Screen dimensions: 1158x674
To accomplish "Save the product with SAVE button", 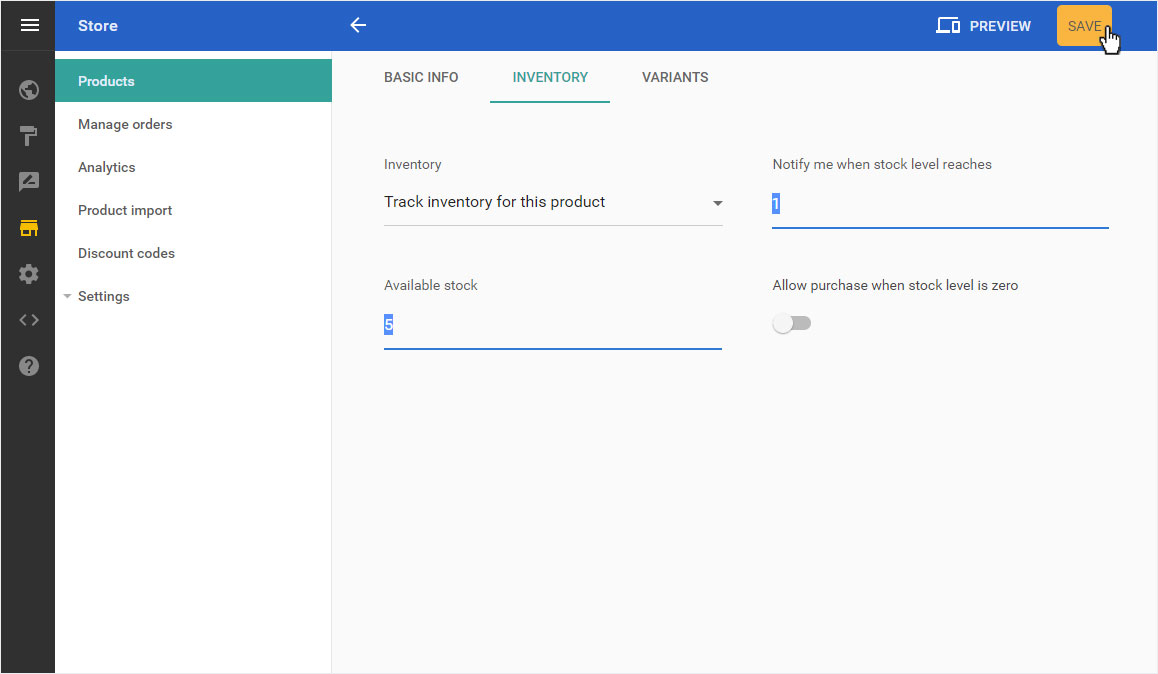I will point(1084,26).
